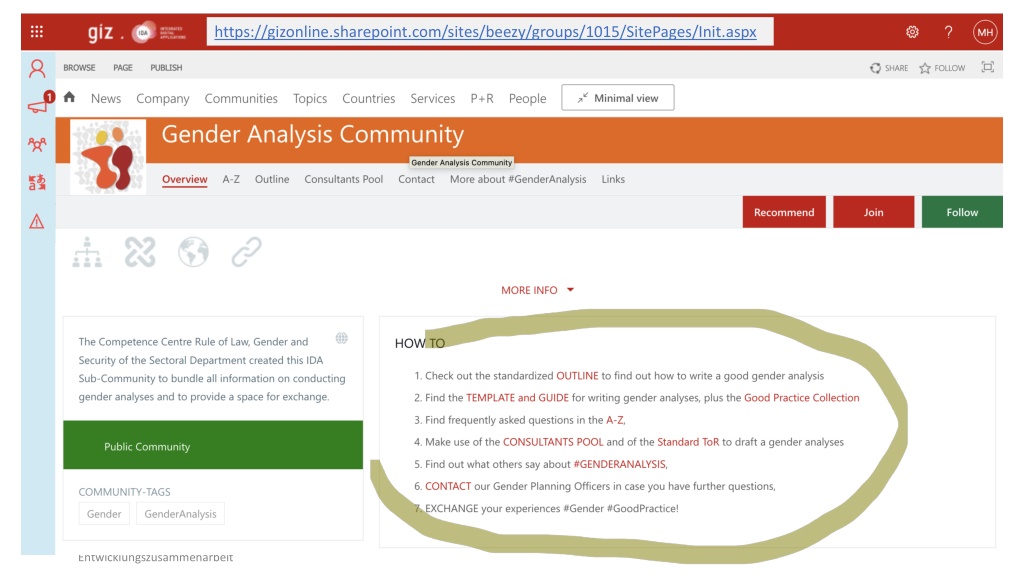Select the Consultants Pool tab
Image resolution: width=1024 pixels, height=576 pixels.
344,180
